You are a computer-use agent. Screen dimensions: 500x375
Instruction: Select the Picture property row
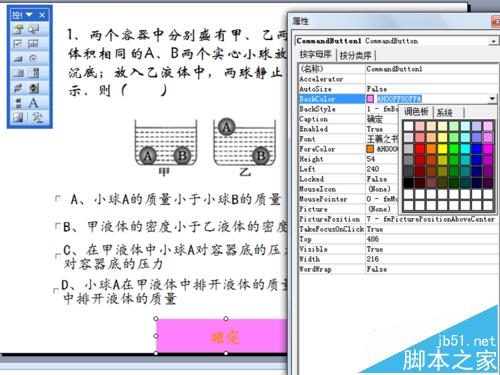349,209
